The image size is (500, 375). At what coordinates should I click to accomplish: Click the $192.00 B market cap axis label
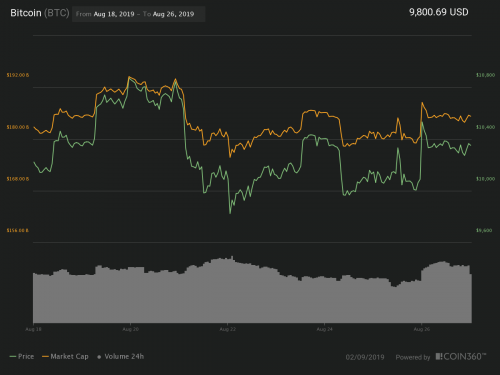pyautogui.click(x=18, y=75)
